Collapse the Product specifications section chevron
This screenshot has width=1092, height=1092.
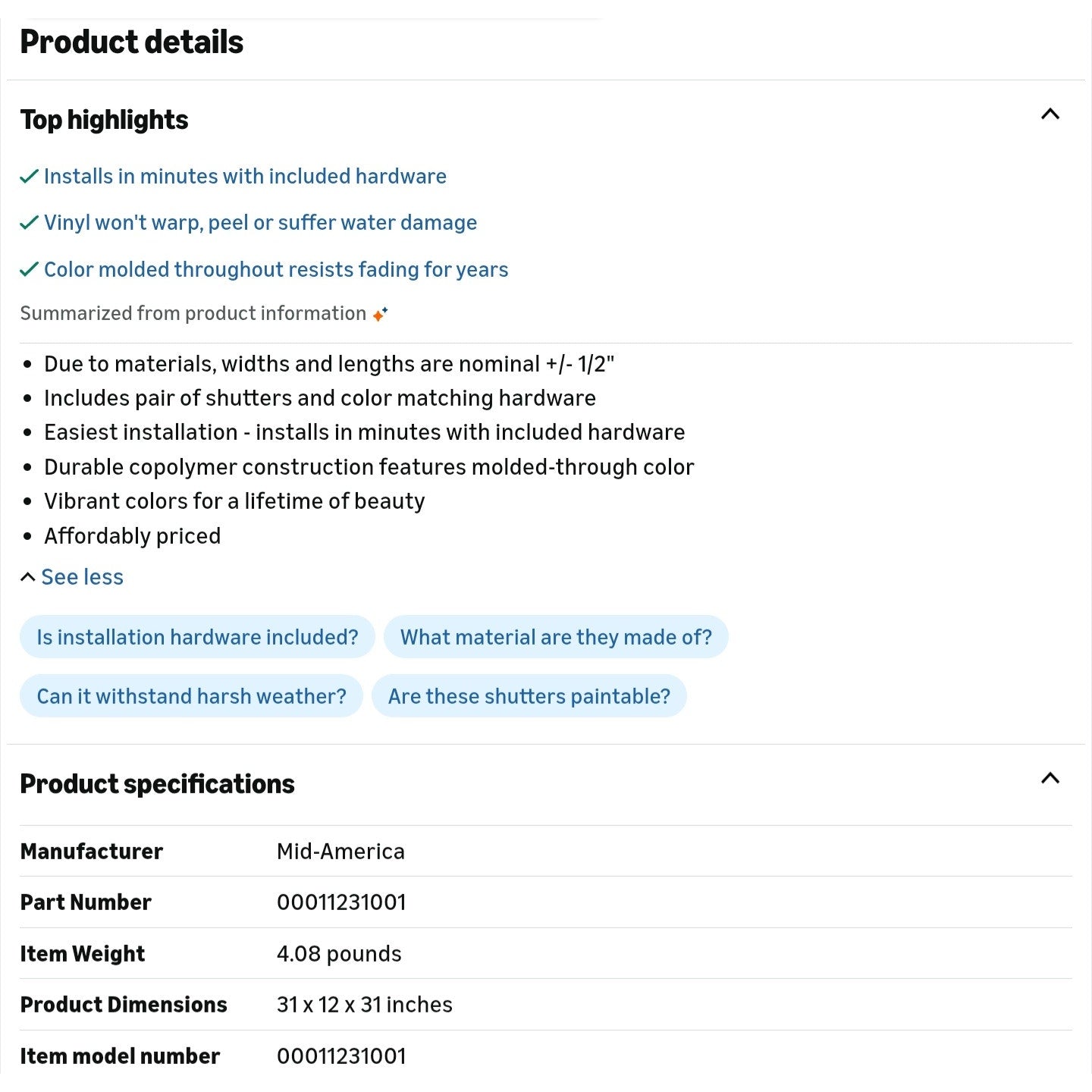coord(1050,779)
